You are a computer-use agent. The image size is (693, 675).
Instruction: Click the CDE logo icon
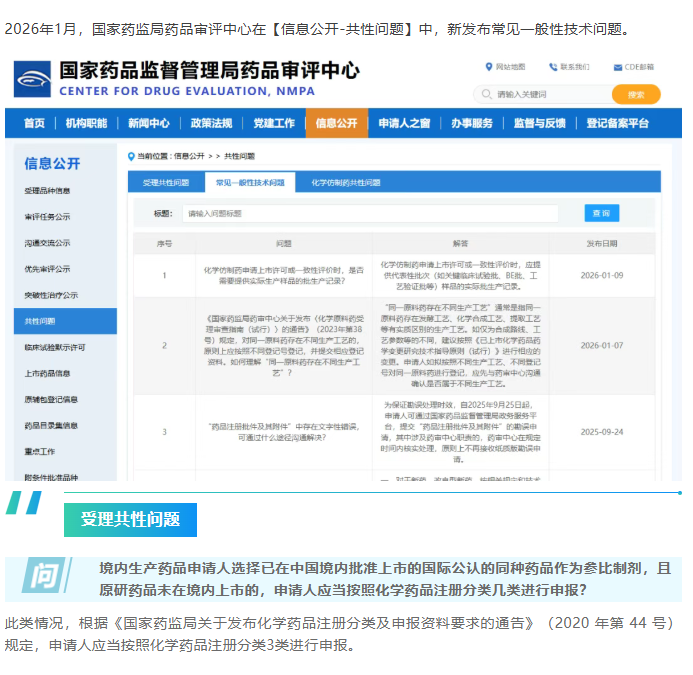[x=33, y=80]
